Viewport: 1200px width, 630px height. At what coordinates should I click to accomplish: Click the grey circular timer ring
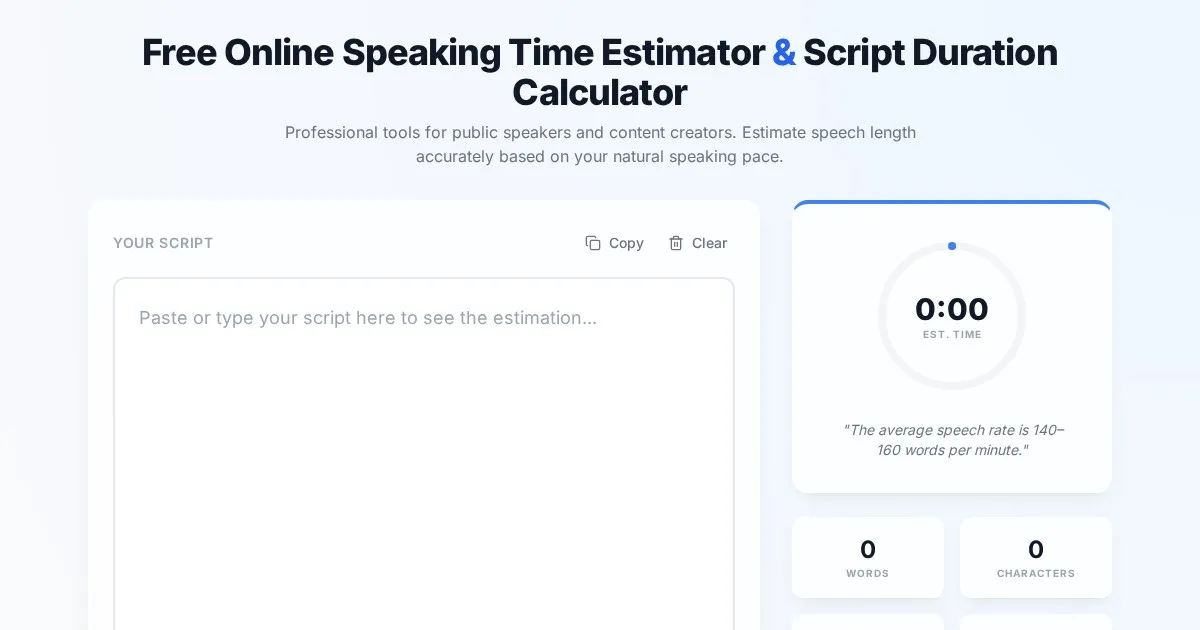tap(881, 316)
